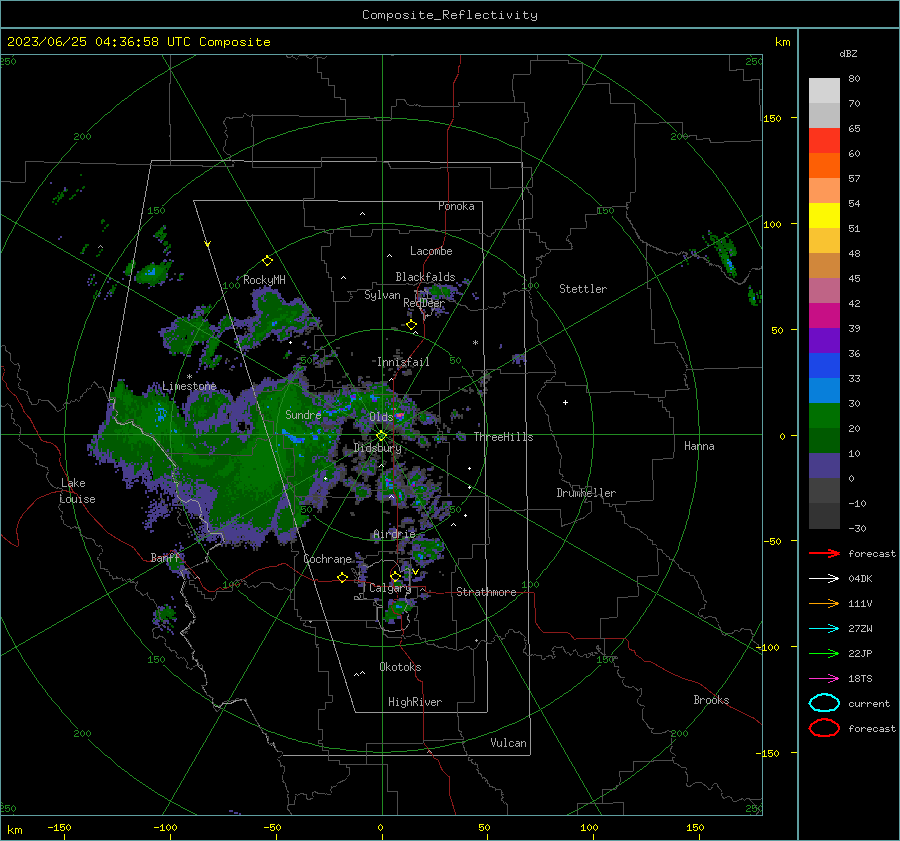Click the Innisfail town label
The height and width of the screenshot is (841, 900).
tap(403, 362)
